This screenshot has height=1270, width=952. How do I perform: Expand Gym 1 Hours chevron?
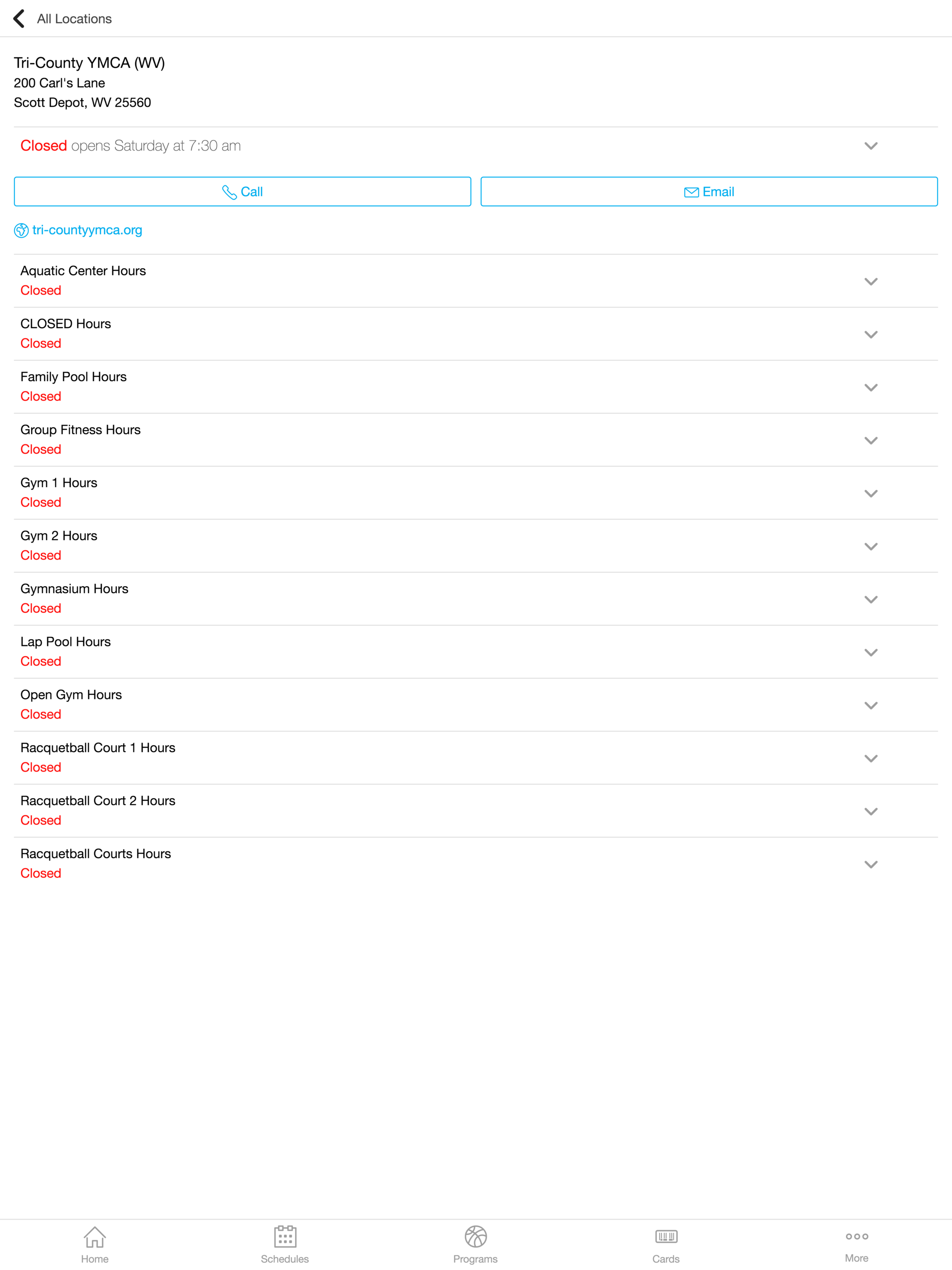click(871, 493)
